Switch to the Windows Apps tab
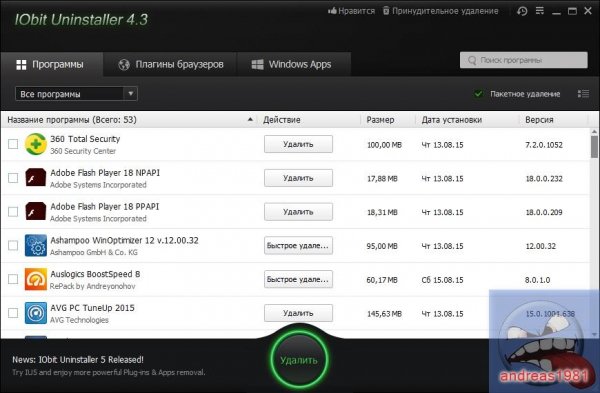Screen dimensions: 600x393 293,64
